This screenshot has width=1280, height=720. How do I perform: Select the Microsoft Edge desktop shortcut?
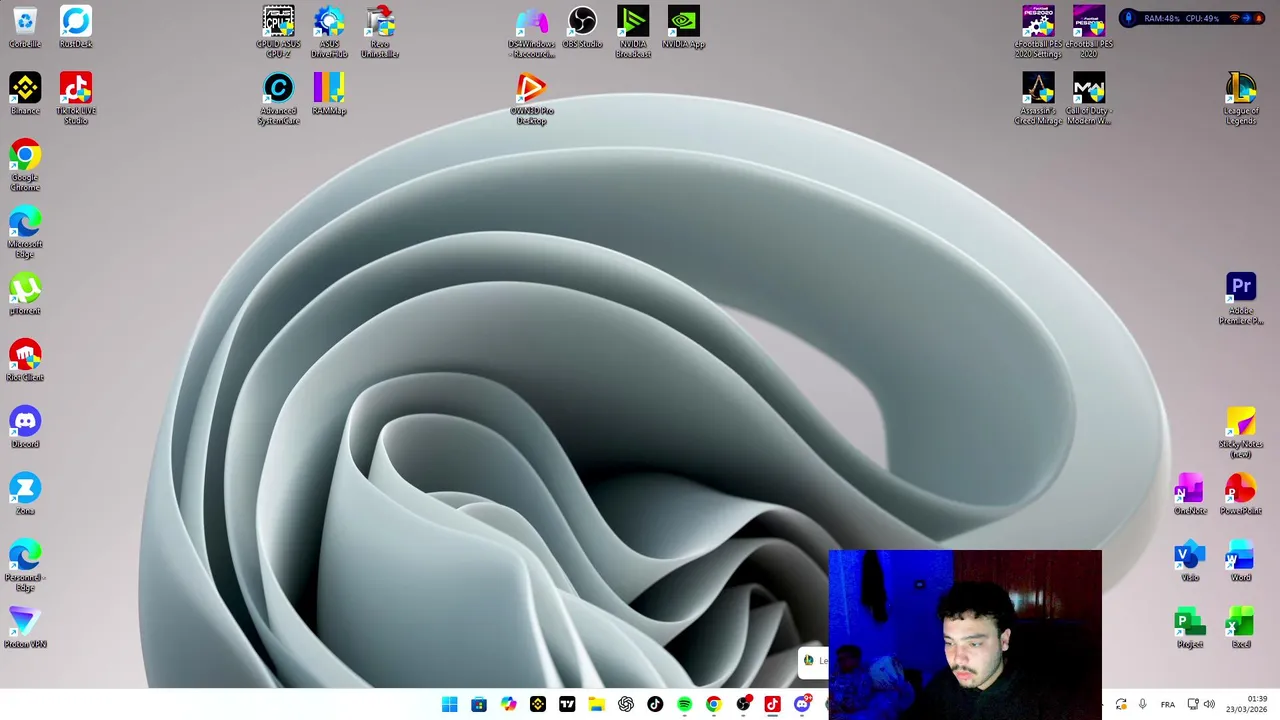[25, 232]
